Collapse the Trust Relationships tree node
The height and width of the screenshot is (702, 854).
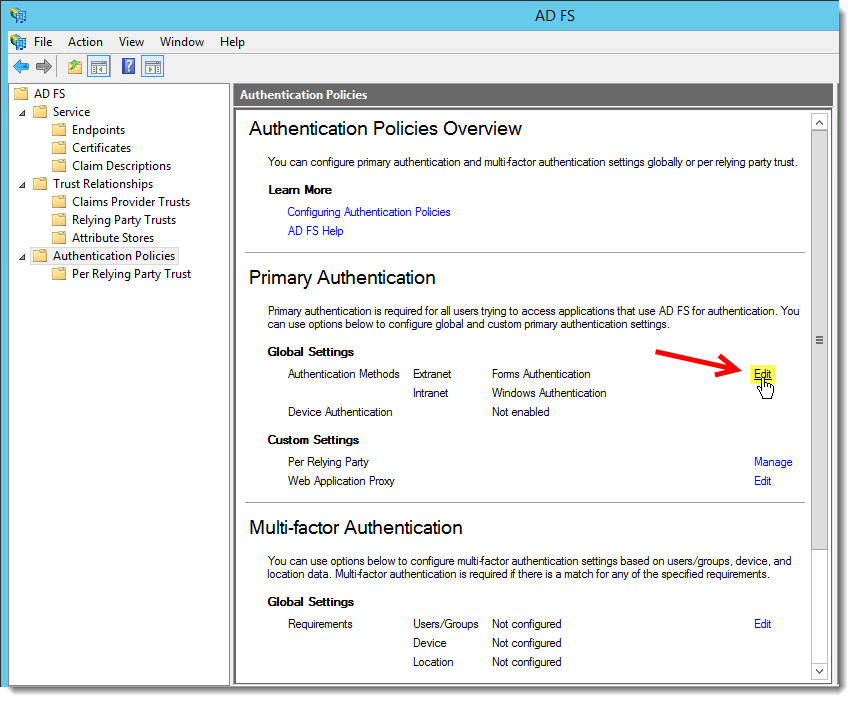pyautogui.click(x=22, y=185)
